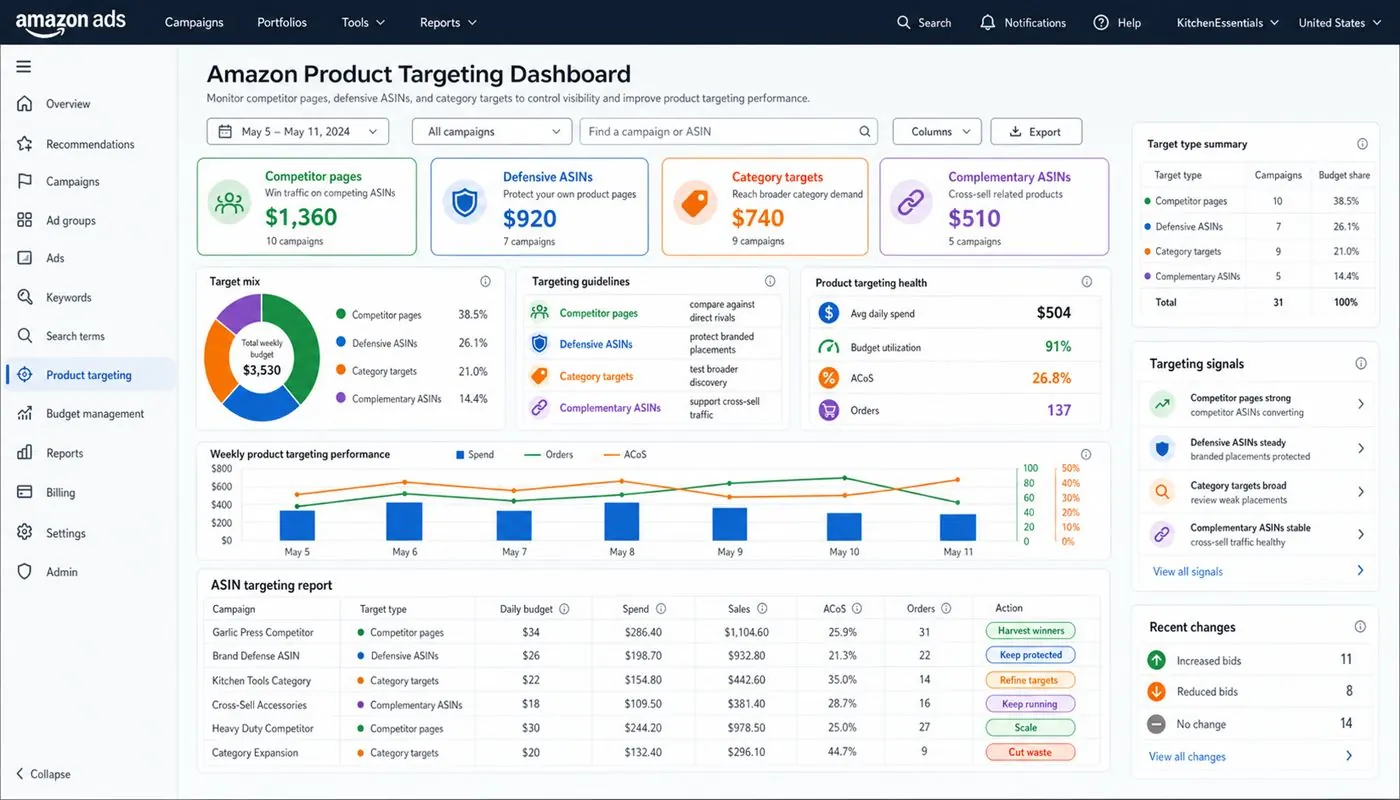Screen dimensions: 1400x800
Task: Click the Overview home icon
Action: click(25, 104)
